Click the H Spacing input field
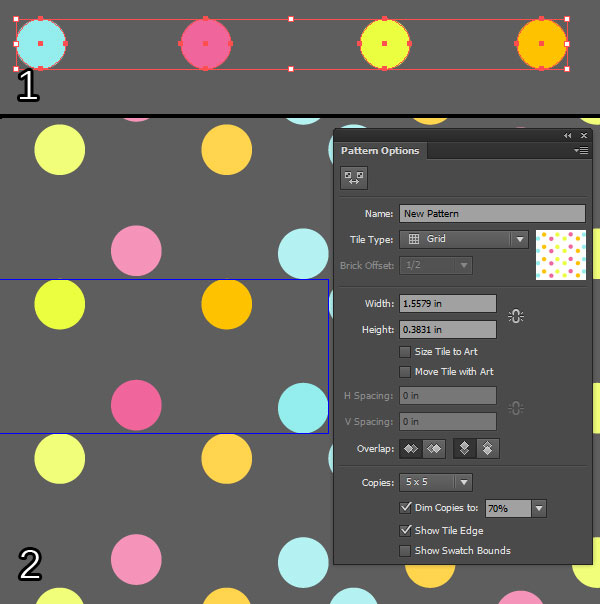This screenshot has height=604, width=600. click(448, 396)
